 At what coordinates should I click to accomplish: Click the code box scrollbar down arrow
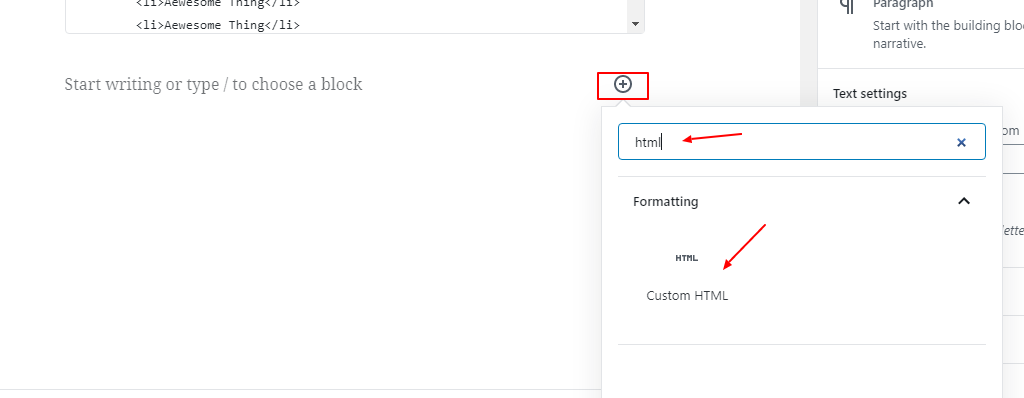click(x=635, y=24)
